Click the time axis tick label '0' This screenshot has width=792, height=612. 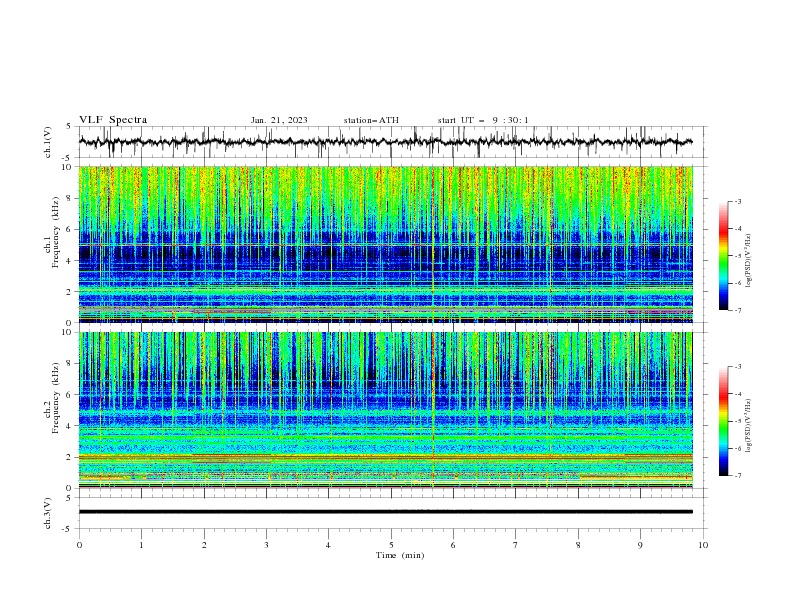(x=79, y=545)
